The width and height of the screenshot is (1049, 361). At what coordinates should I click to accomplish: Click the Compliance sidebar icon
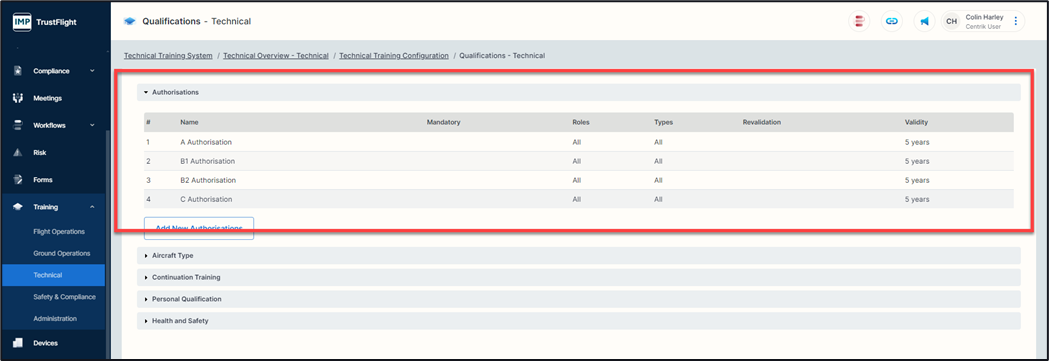click(19, 71)
